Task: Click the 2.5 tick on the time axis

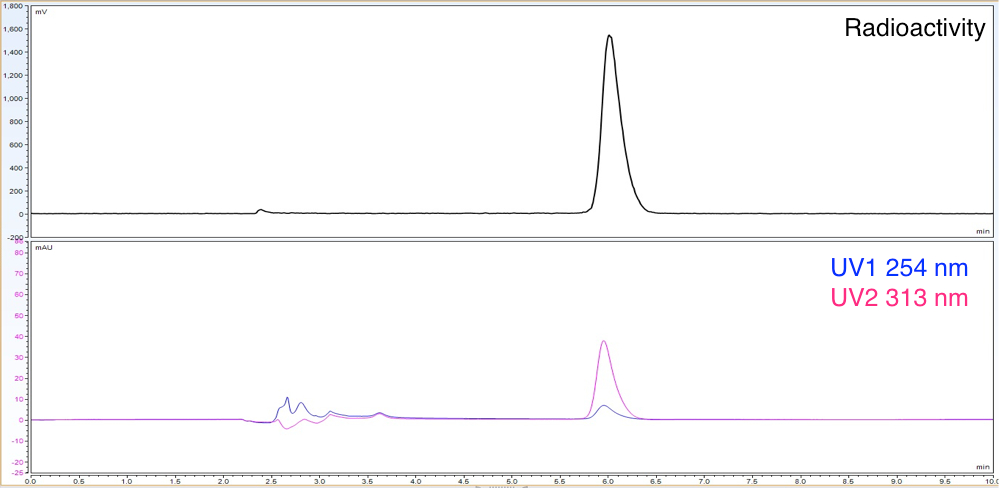Action: [x=271, y=481]
